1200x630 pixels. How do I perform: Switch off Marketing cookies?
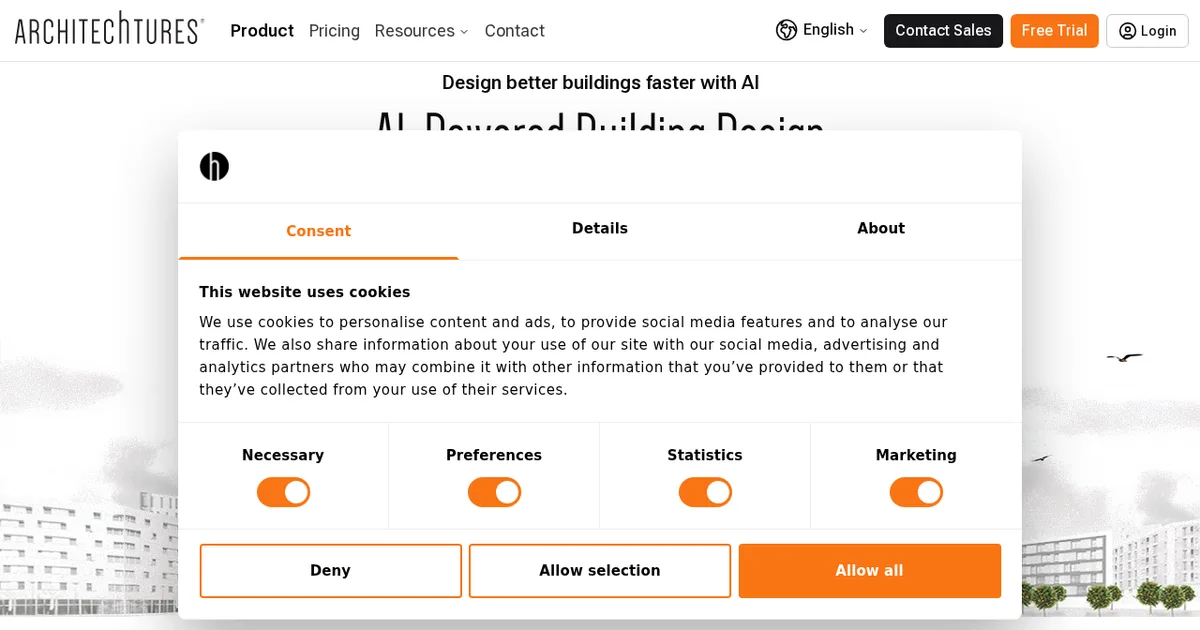pos(916,492)
